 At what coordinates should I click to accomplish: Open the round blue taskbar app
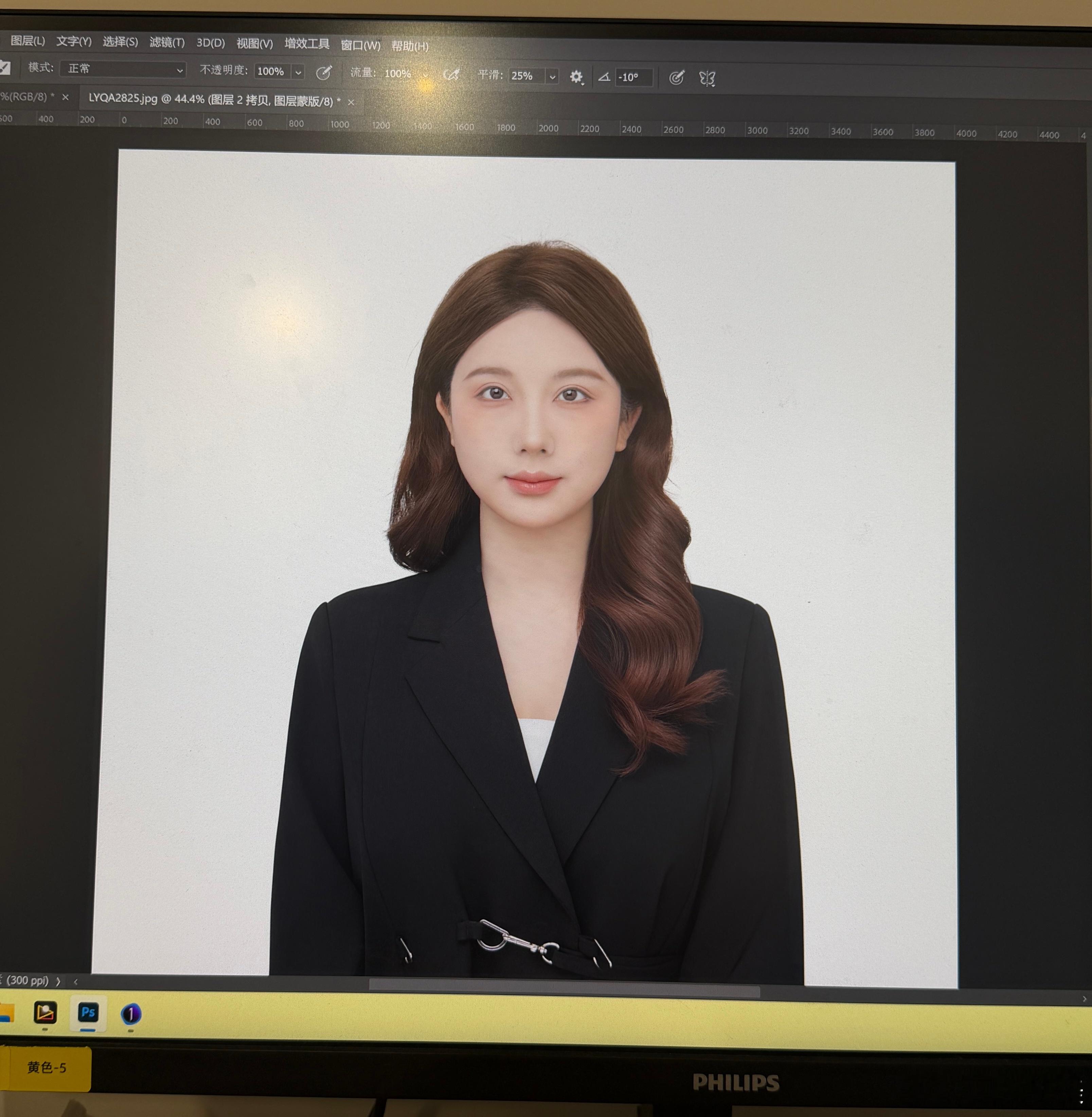pos(131,1014)
